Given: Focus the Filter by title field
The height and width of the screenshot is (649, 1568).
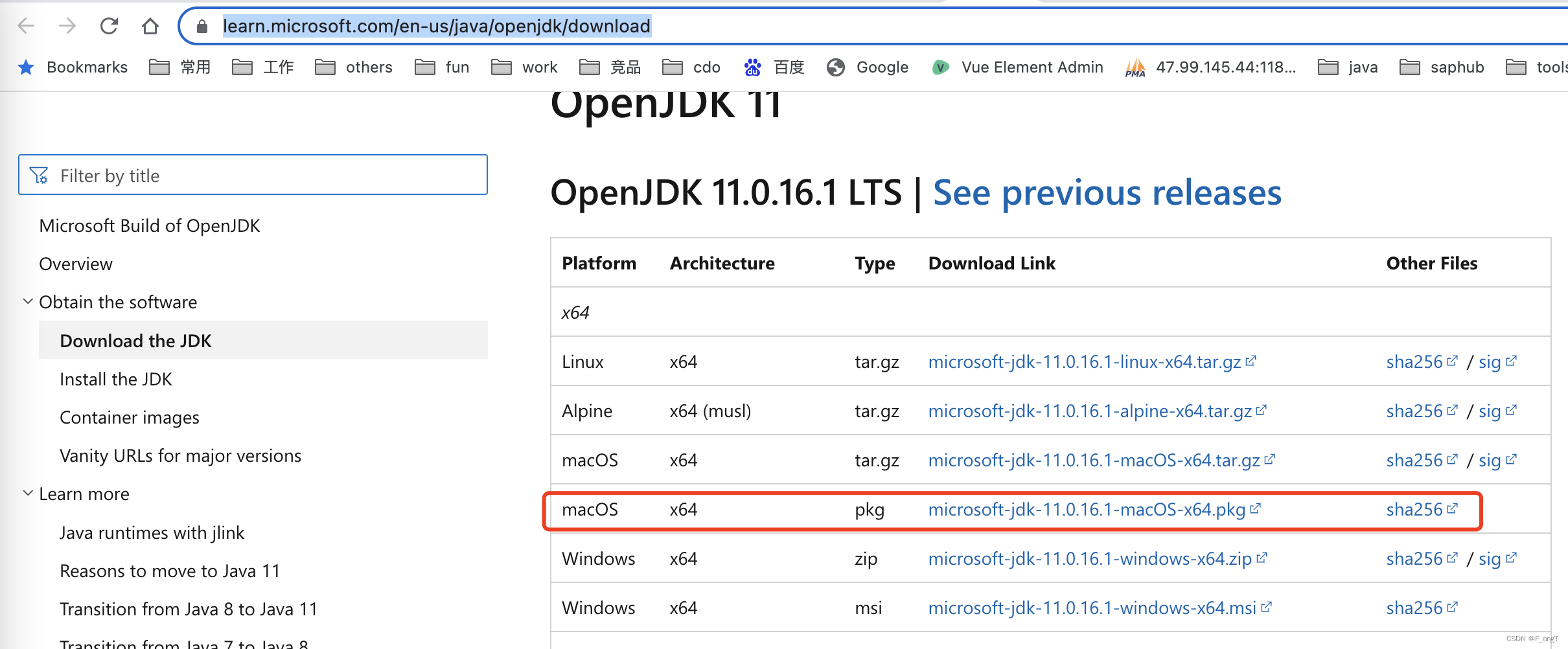Looking at the screenshot, I should click(253, 175).
